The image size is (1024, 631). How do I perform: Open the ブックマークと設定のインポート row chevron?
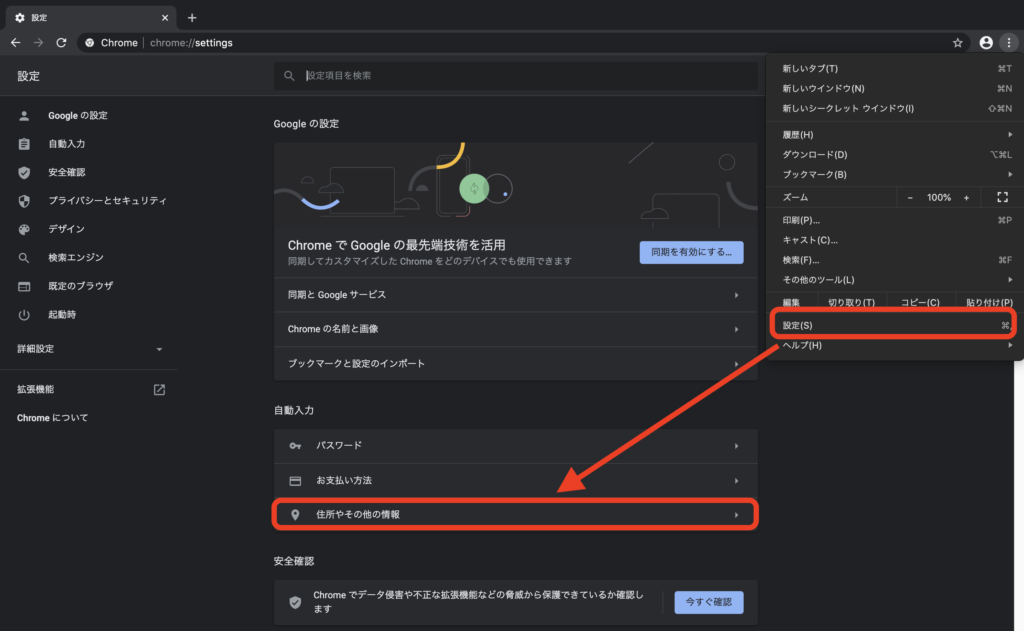tap(736, 364)
